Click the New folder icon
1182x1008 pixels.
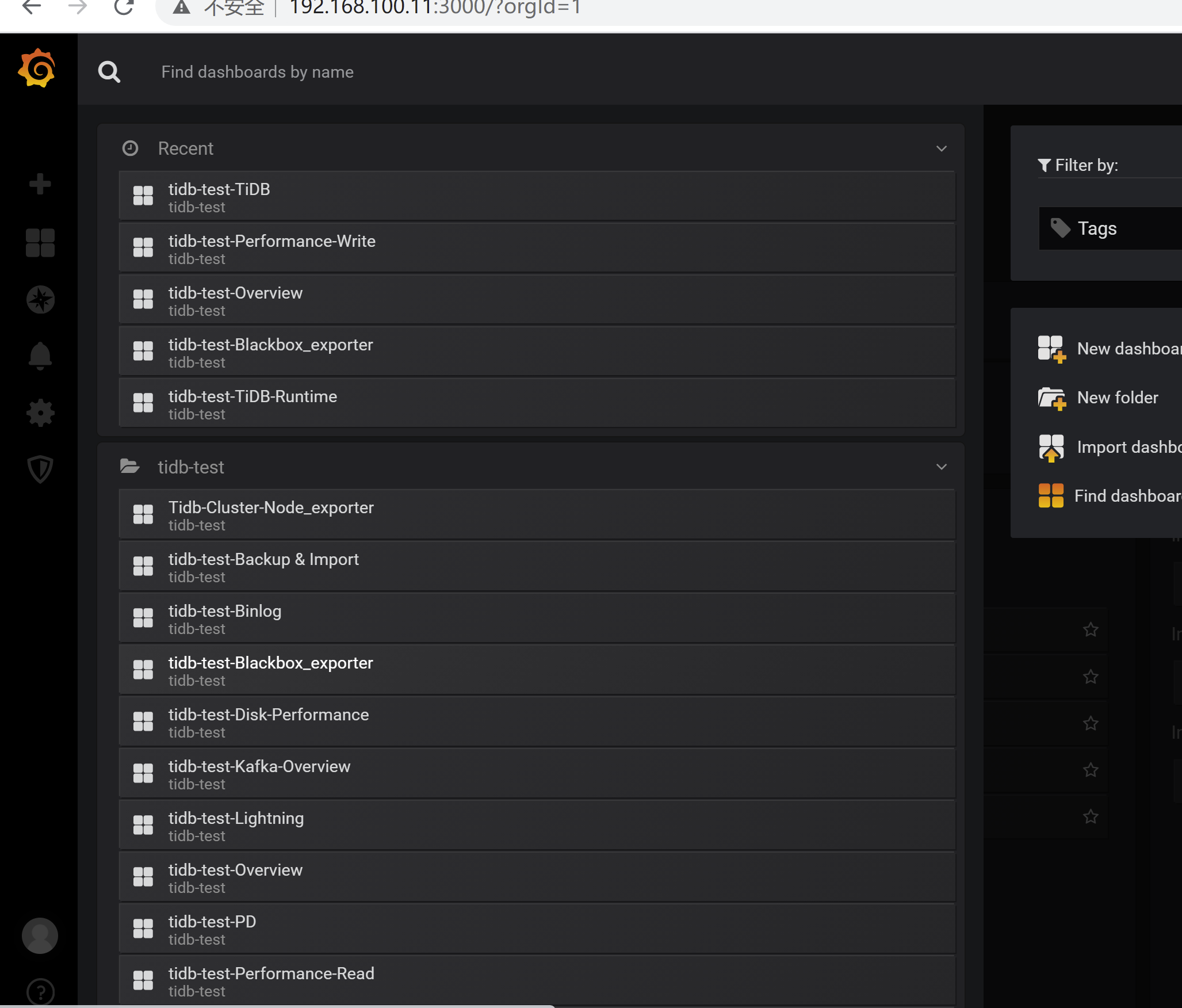1051,398
